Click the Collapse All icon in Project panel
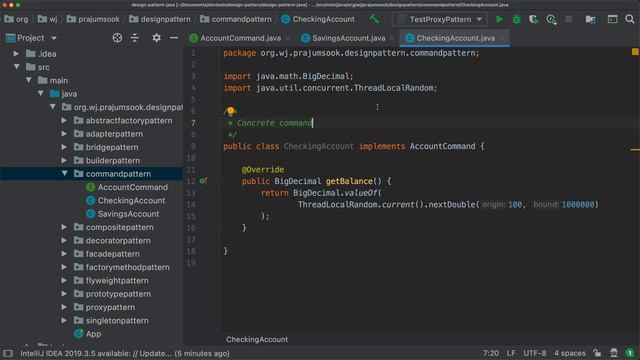Viewport: 640px width, 360px height. point(135,38)
